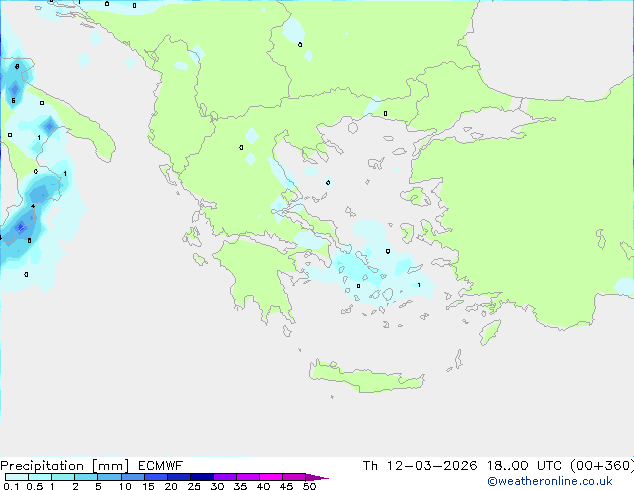
Task: Click the island of Crete on map
Action: coord(366,377)
